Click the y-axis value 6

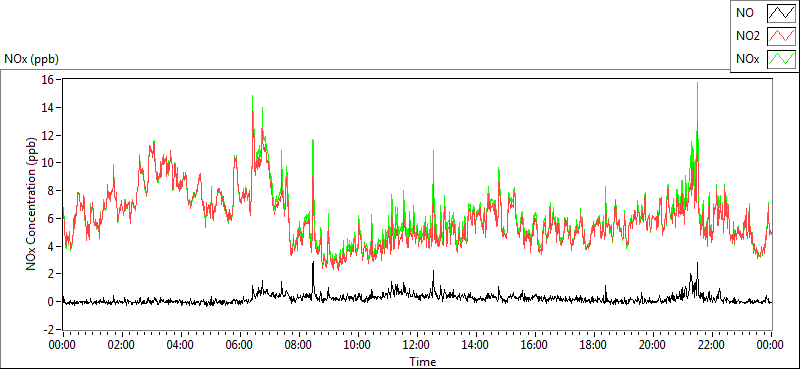pyautogui.click(x=52, y=218)
